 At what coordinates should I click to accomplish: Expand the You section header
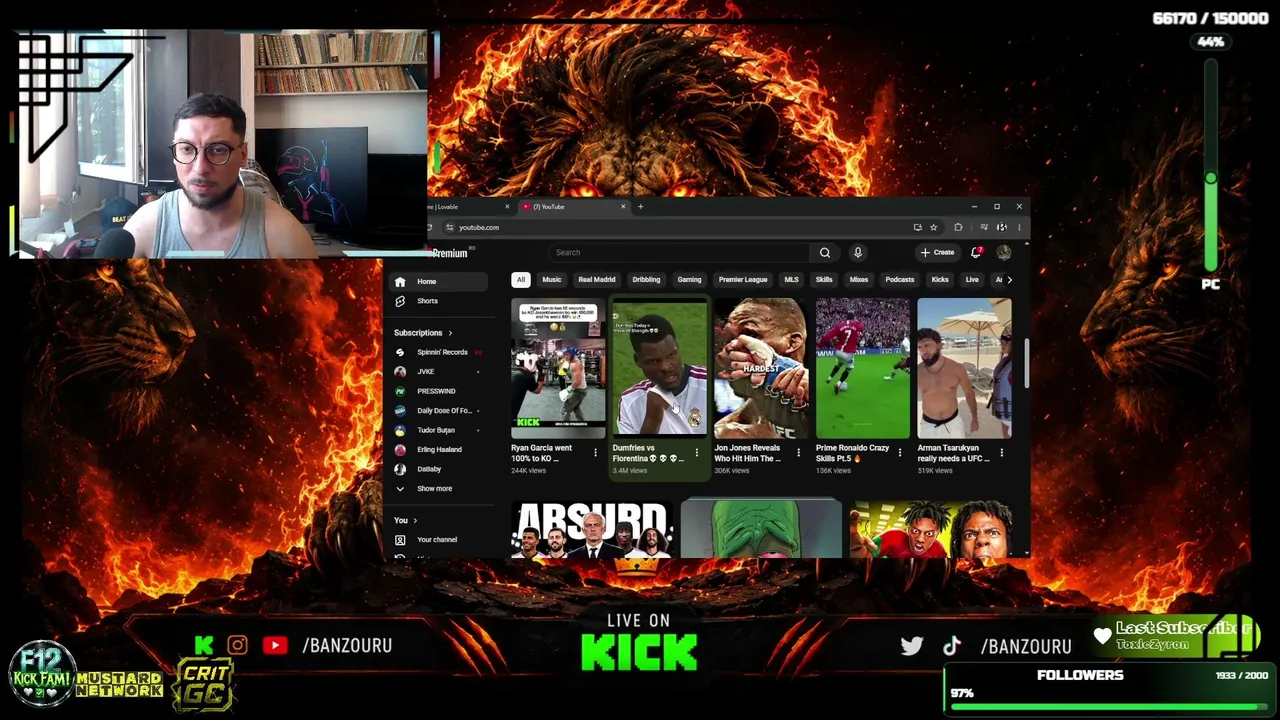click(x=405, y=521)
